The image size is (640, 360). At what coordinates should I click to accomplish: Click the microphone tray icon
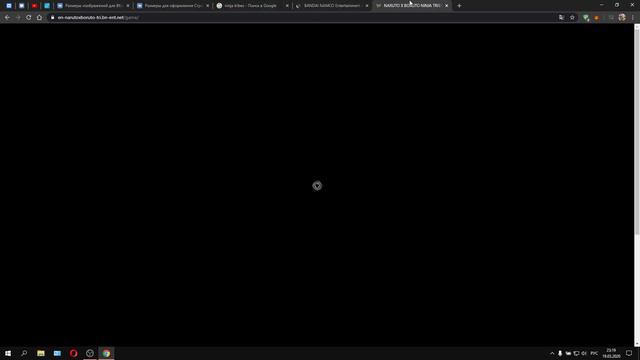tap(560, 353)
